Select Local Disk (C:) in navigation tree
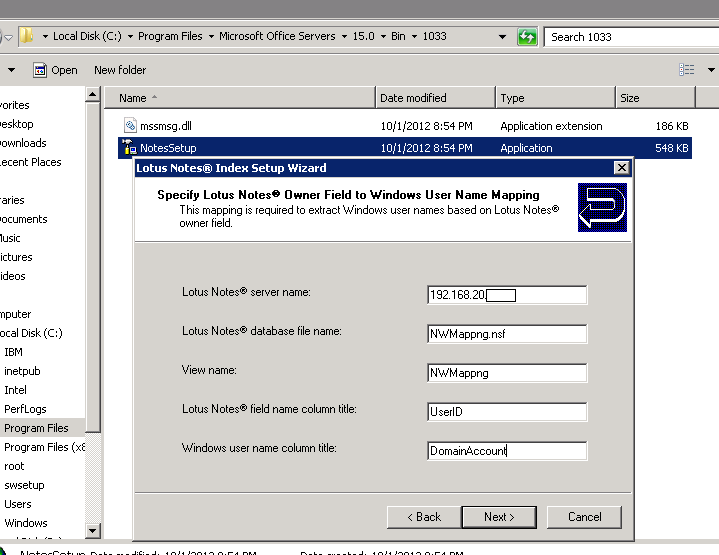 pos(31,333)
